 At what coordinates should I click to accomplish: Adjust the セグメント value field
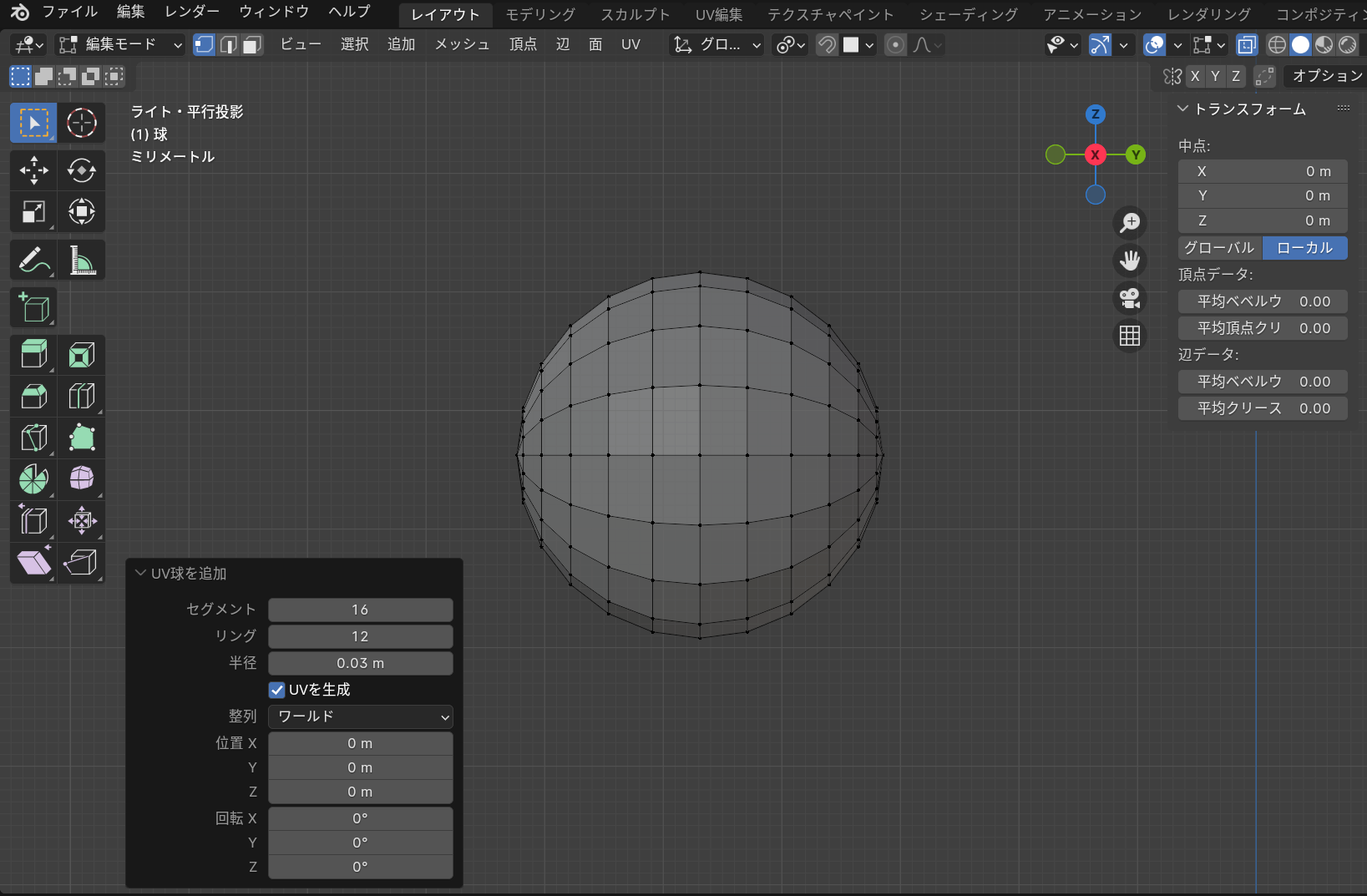360,610
